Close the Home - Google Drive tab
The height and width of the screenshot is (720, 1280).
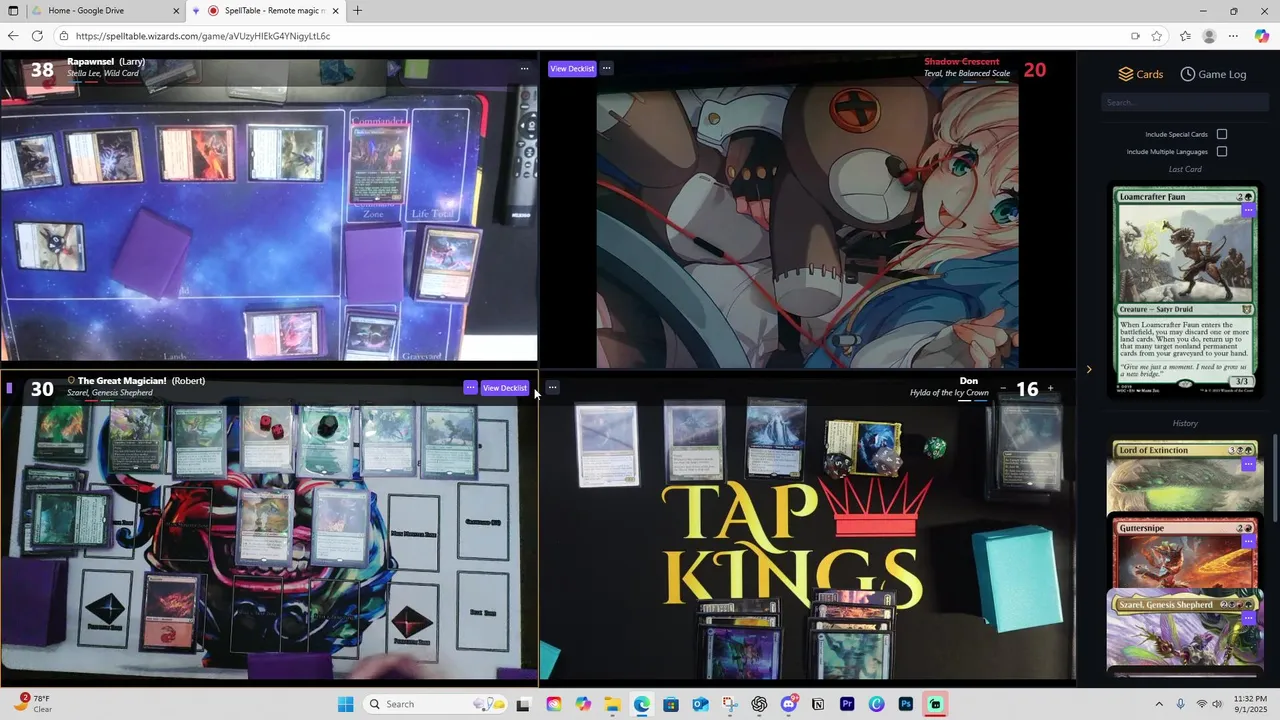[x=176, y=11]
